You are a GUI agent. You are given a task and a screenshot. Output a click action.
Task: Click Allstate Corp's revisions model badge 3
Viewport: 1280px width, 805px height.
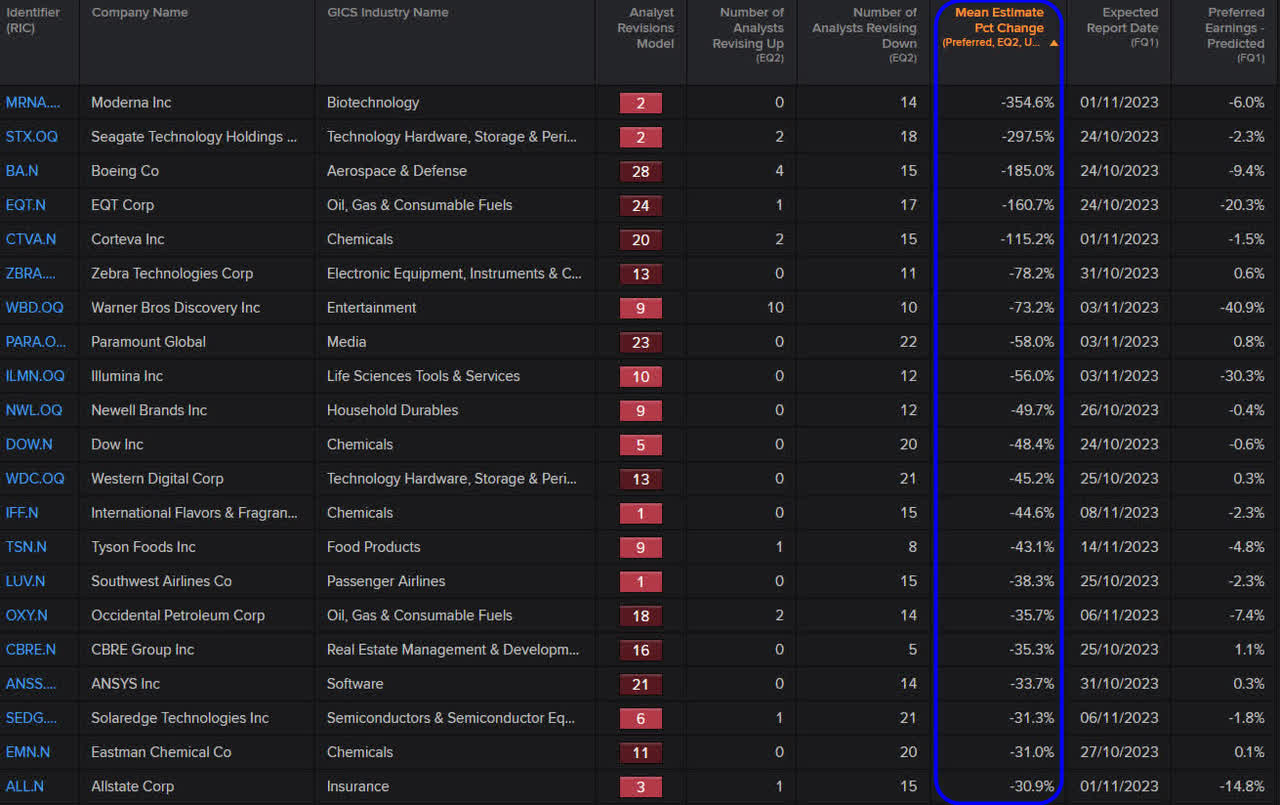coord(640,787)
